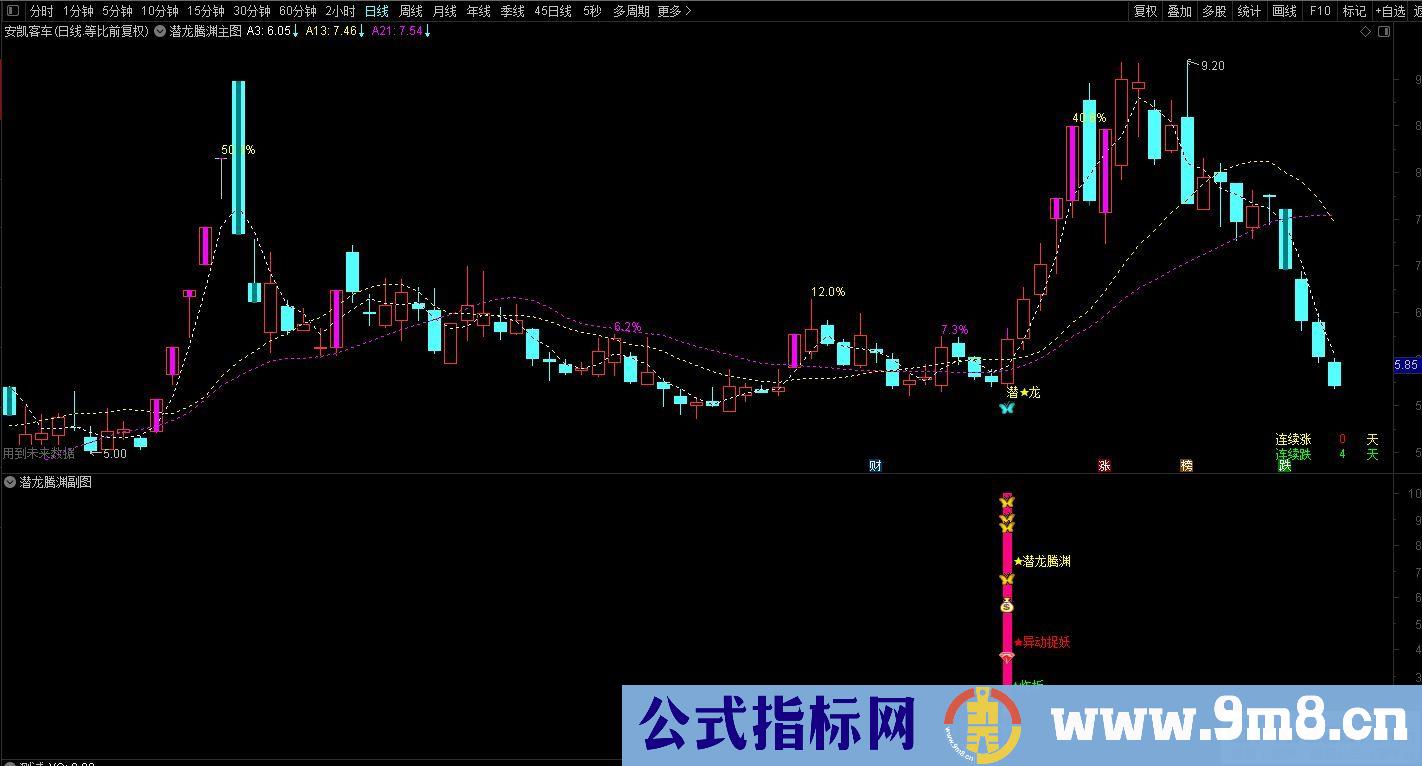Switch to 季线 quarterly chart
Screen dimensions: 1422x766
(512, 11)
